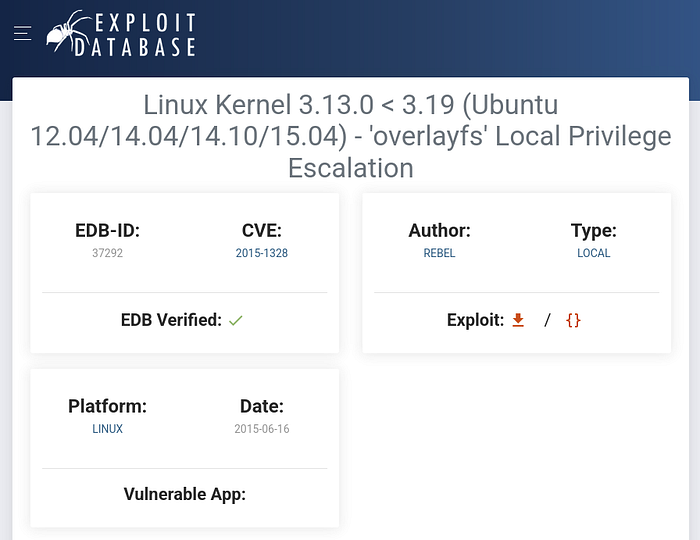Open CVE 2015-1328 link
This screenshot has width=700, height=540.
point(262,253)
